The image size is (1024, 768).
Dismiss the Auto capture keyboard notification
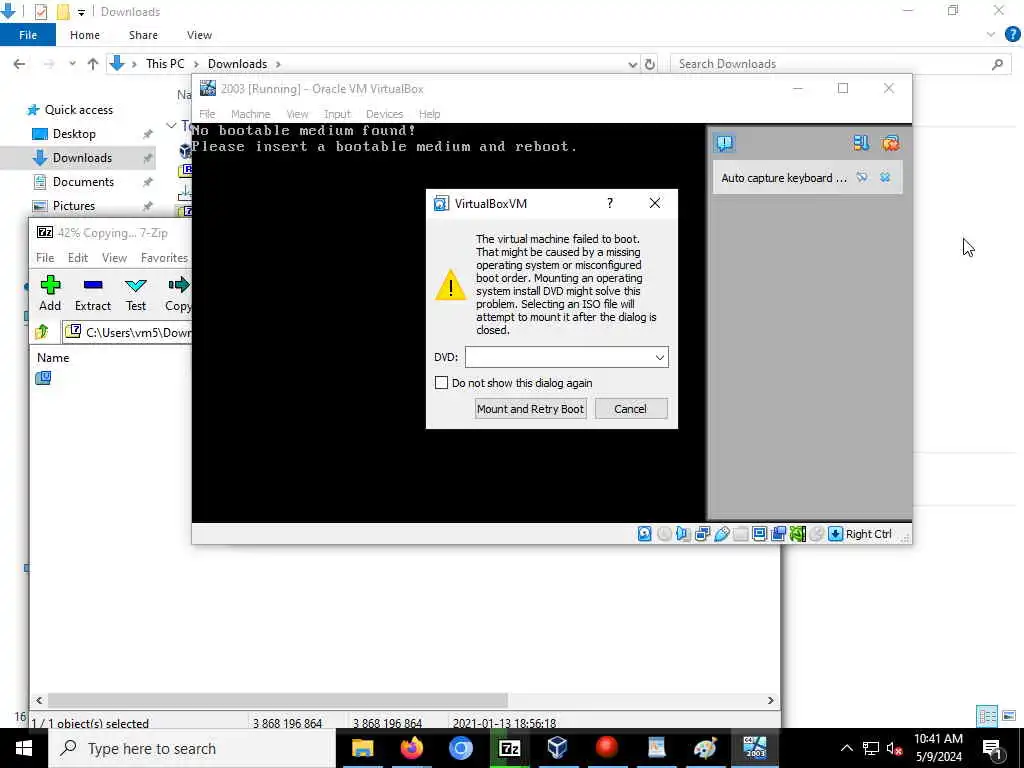click(x=885, y=178)
